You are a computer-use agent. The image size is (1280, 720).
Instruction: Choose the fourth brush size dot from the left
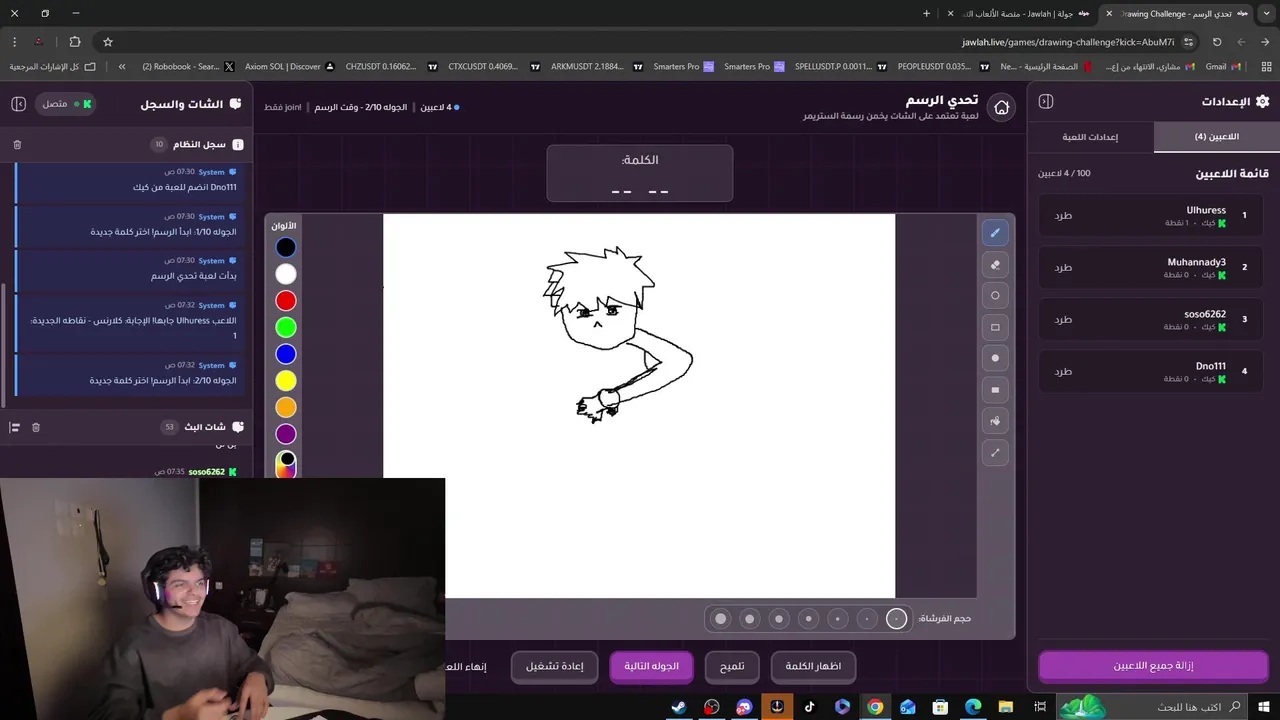click(x=808, y=619)
